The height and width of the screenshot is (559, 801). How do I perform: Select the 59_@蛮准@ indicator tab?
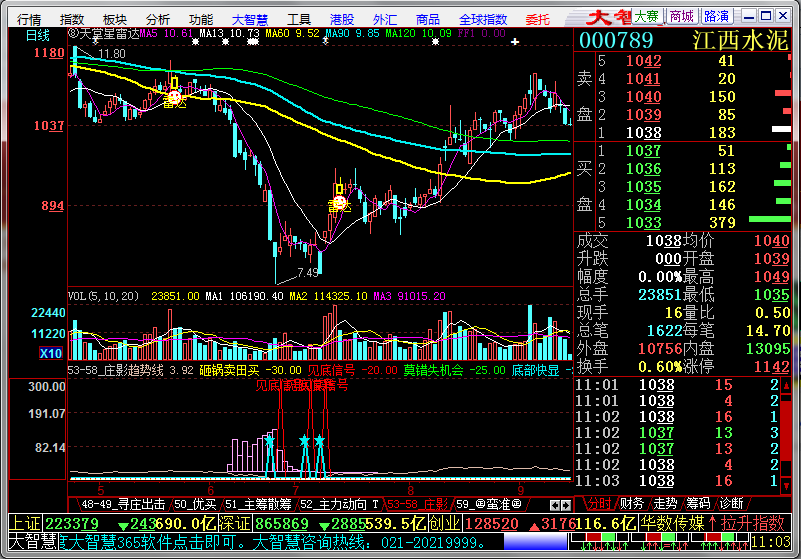click(488, 504)
